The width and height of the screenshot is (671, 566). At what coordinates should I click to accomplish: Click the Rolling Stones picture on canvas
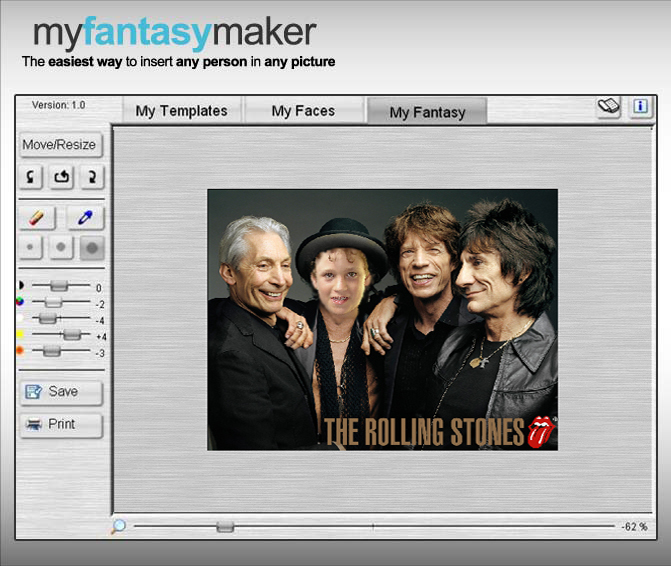[383, 320]
